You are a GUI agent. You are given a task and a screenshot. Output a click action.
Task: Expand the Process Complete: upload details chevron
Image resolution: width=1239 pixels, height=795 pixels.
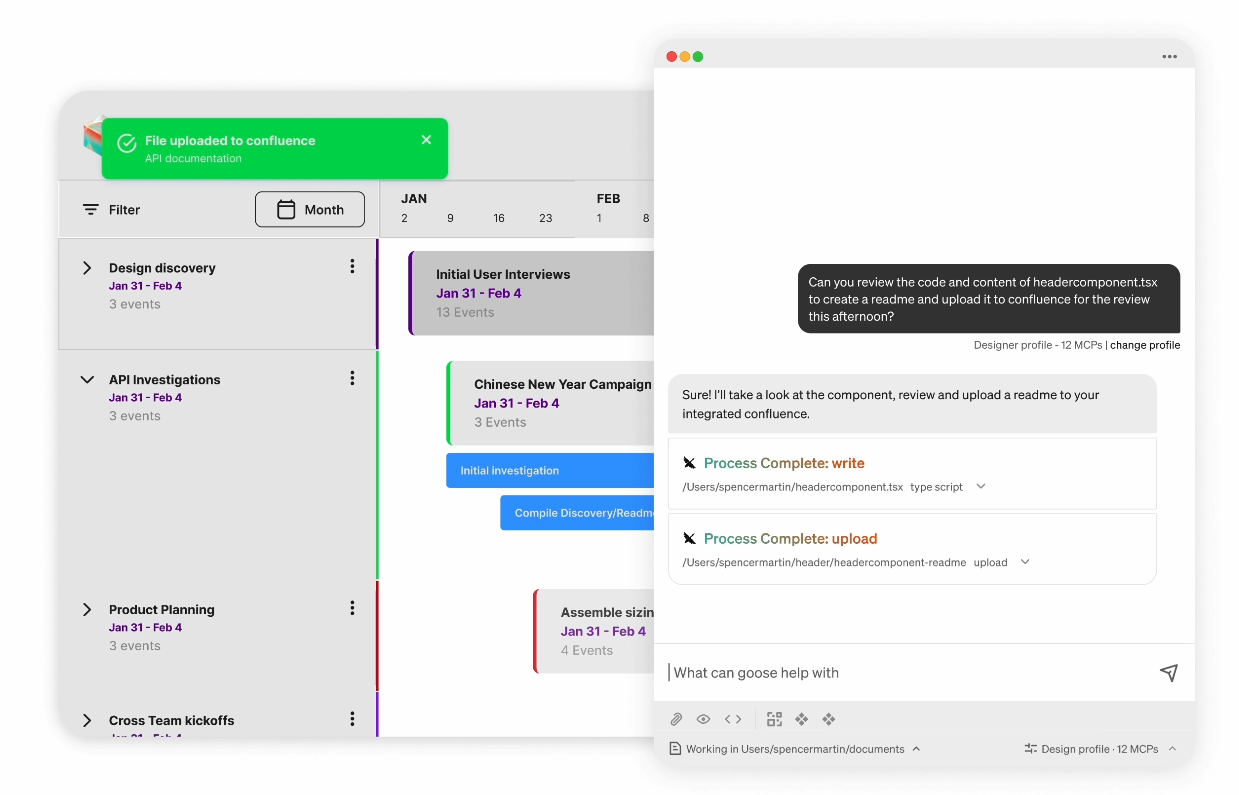point(1025,562)
